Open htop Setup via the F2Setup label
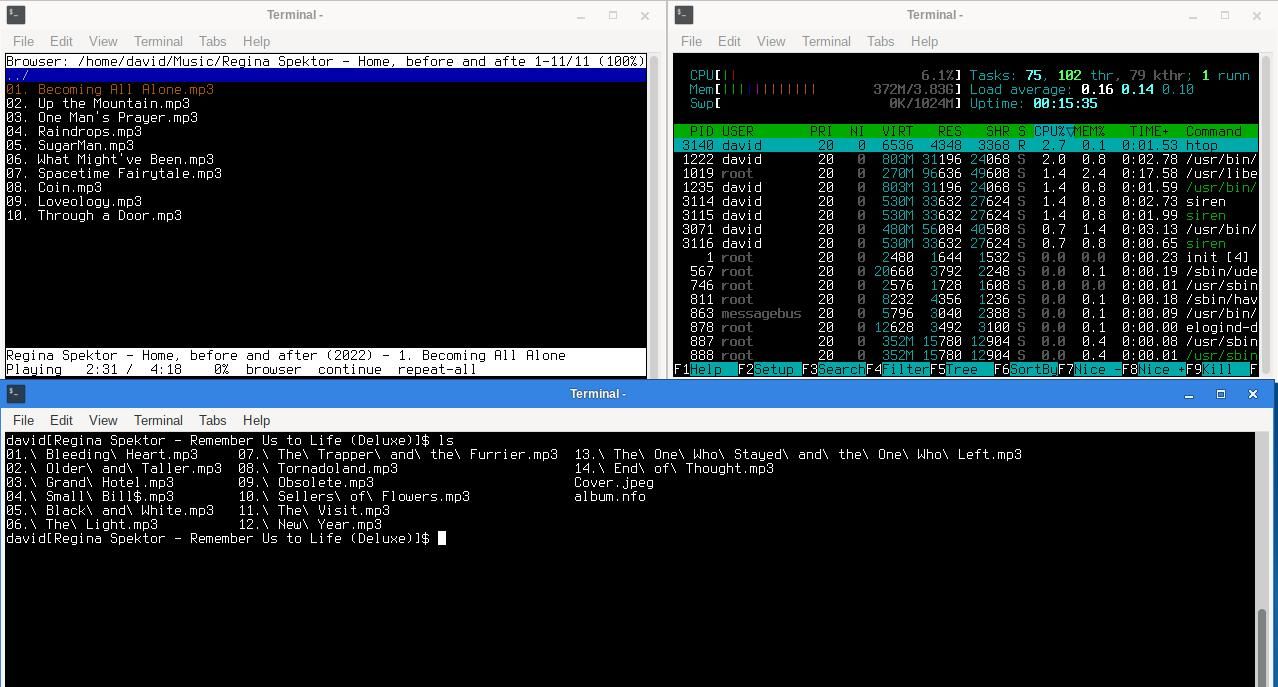The image size is (1278, 687). 768,369
